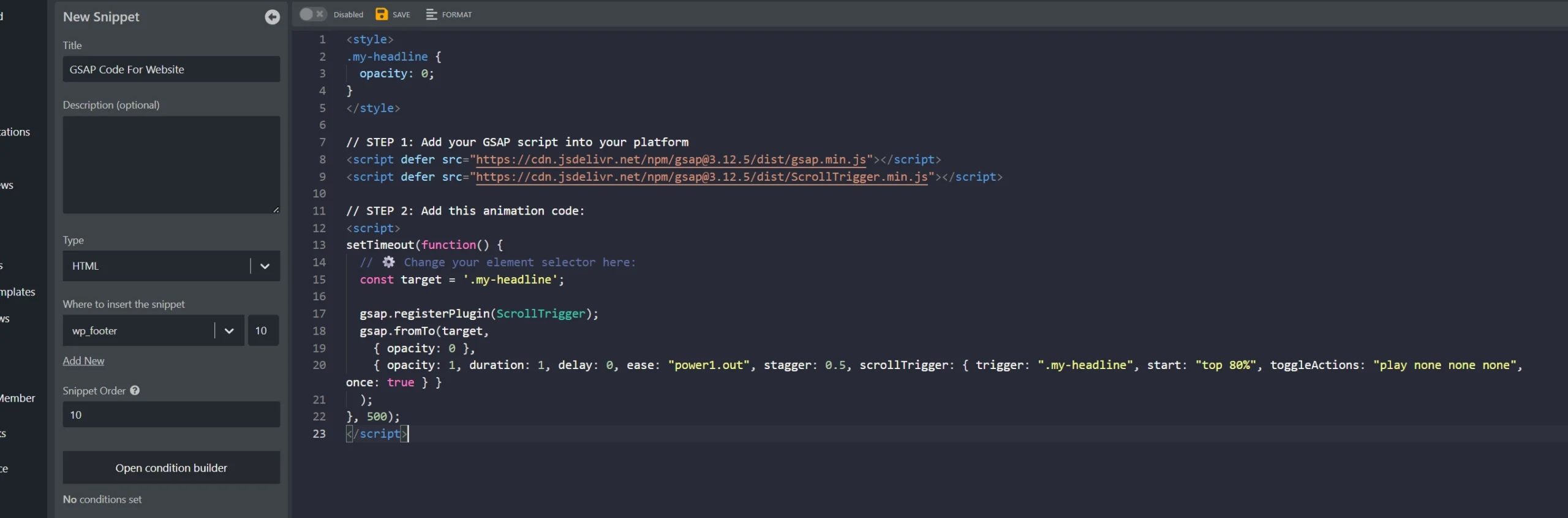Click the gsap.min.js CDN URL on line 8
Screen dimensions: 1568x518
click(x=671, y=159)
